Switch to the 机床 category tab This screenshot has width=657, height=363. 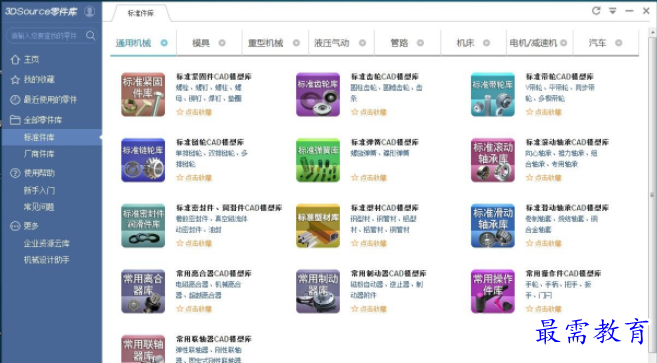473,43
